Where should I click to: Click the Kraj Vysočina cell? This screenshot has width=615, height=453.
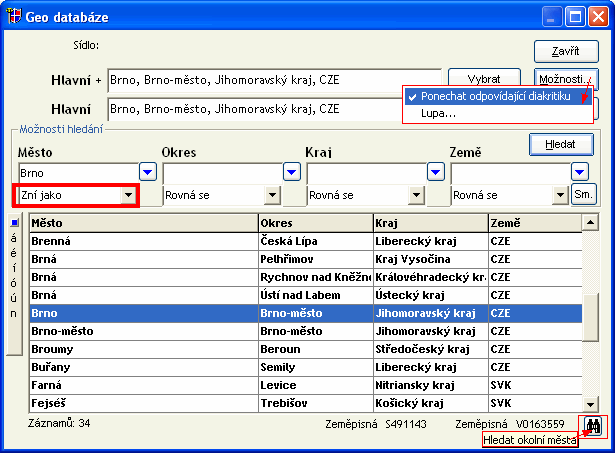pyautogui.click(x=431, y=259)
